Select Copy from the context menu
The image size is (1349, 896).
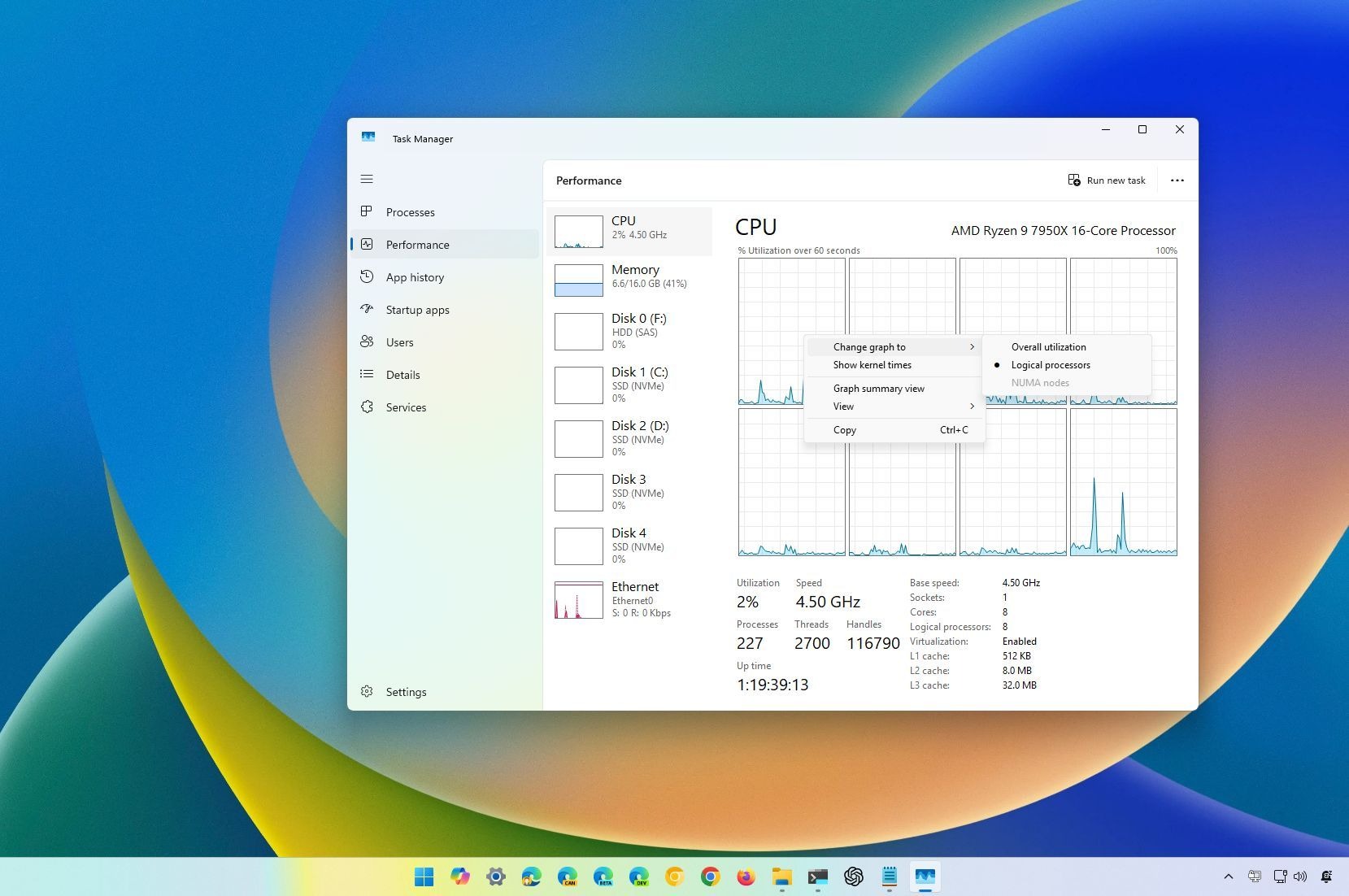click(844, 429)
